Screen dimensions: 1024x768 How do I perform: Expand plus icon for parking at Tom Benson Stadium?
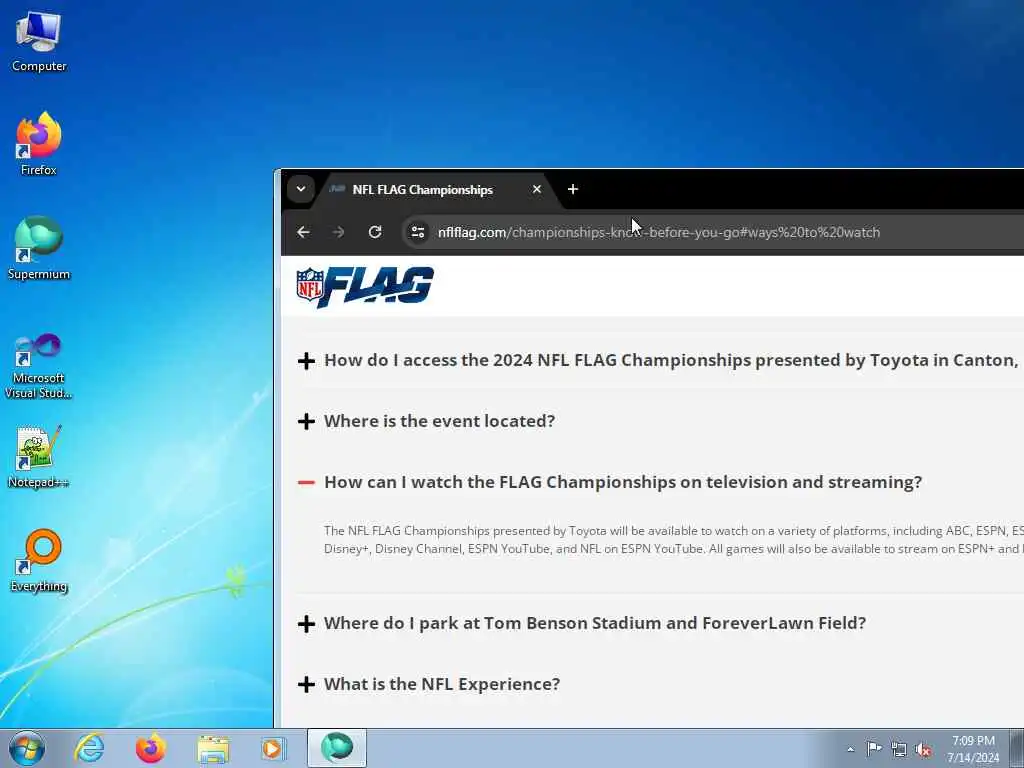306,624
